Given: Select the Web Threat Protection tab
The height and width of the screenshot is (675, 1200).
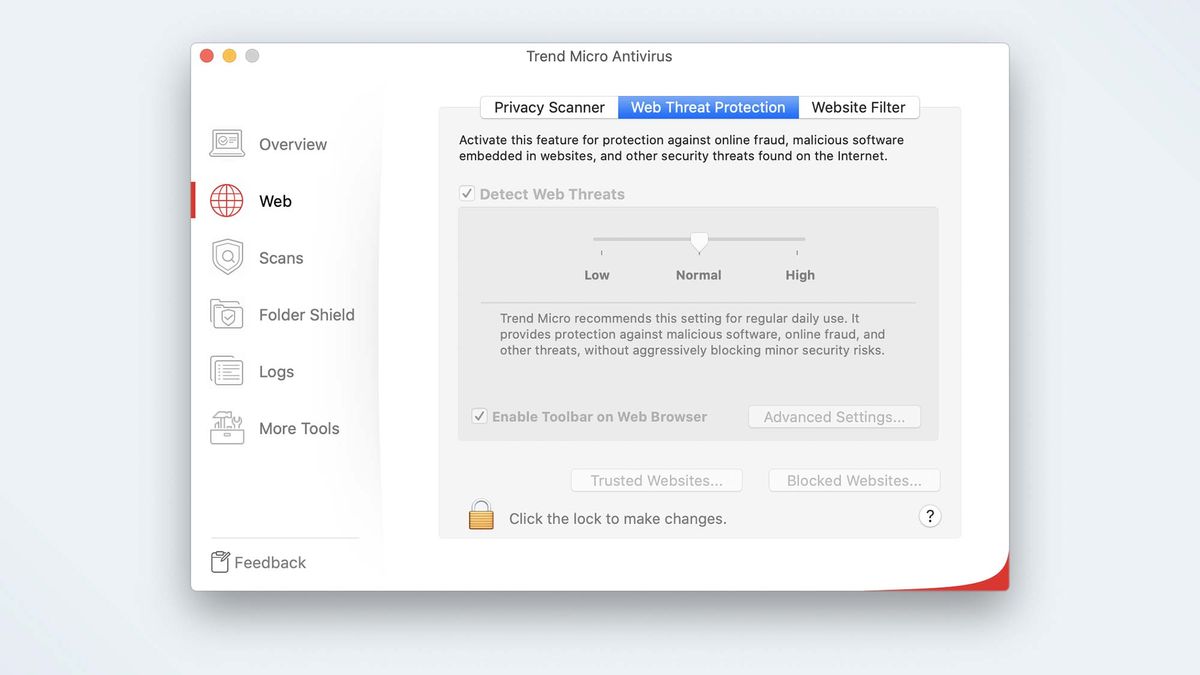Looking at the screenshot, I should (x=708, y=107).
